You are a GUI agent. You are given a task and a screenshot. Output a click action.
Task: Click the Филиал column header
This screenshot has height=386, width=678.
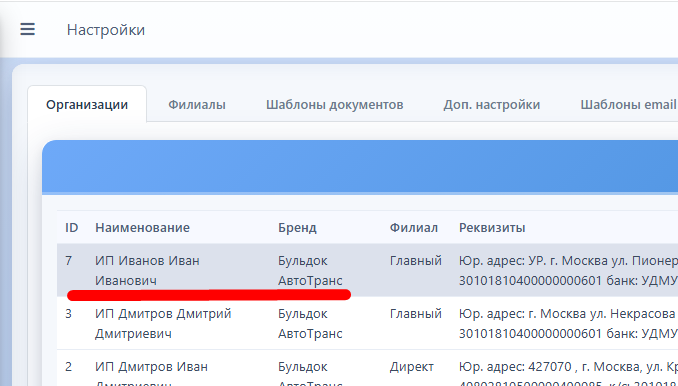click(413, 227)
